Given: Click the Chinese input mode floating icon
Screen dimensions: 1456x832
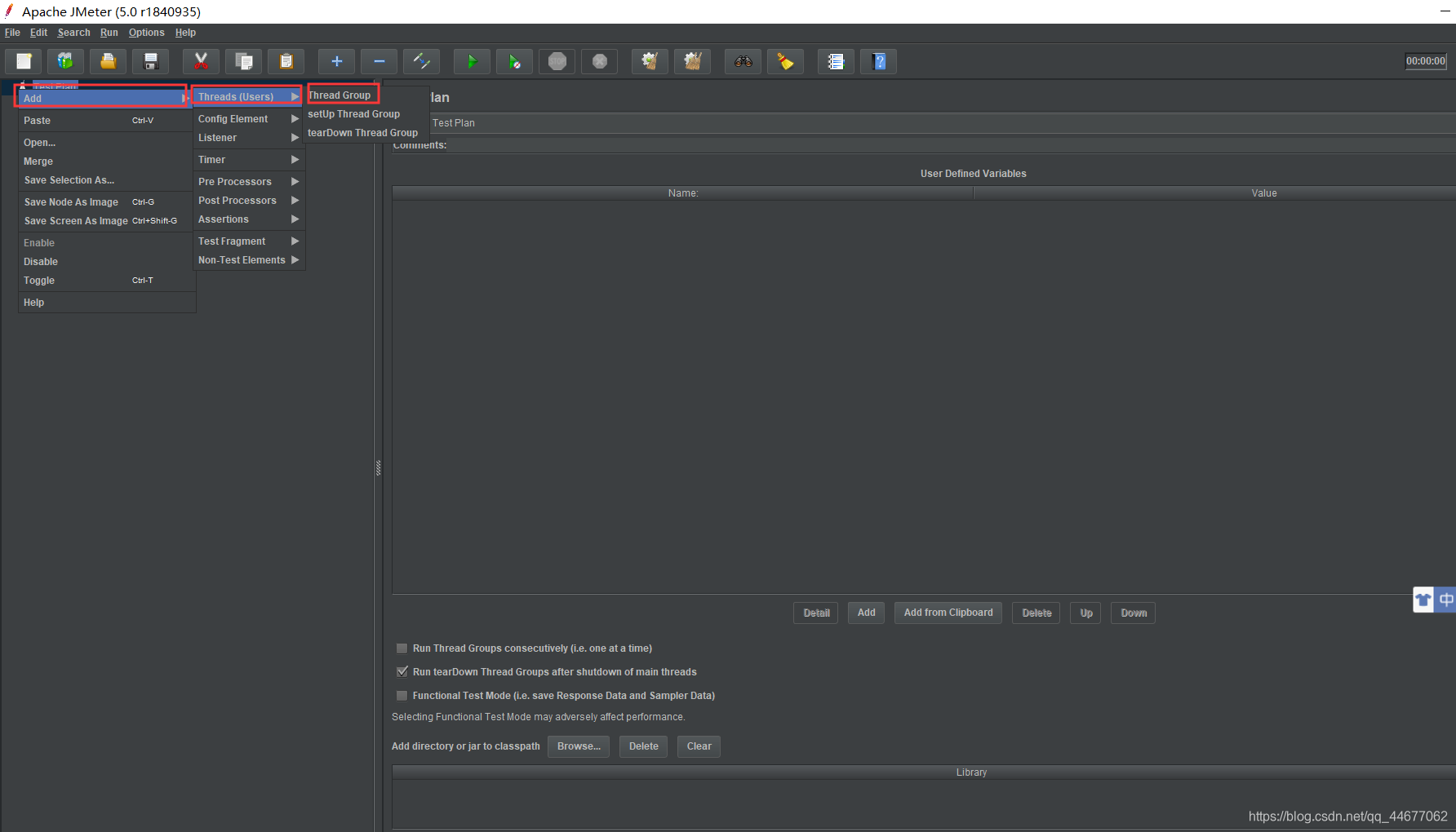Looking at the screenshot, I should (x=1445, y=600).
